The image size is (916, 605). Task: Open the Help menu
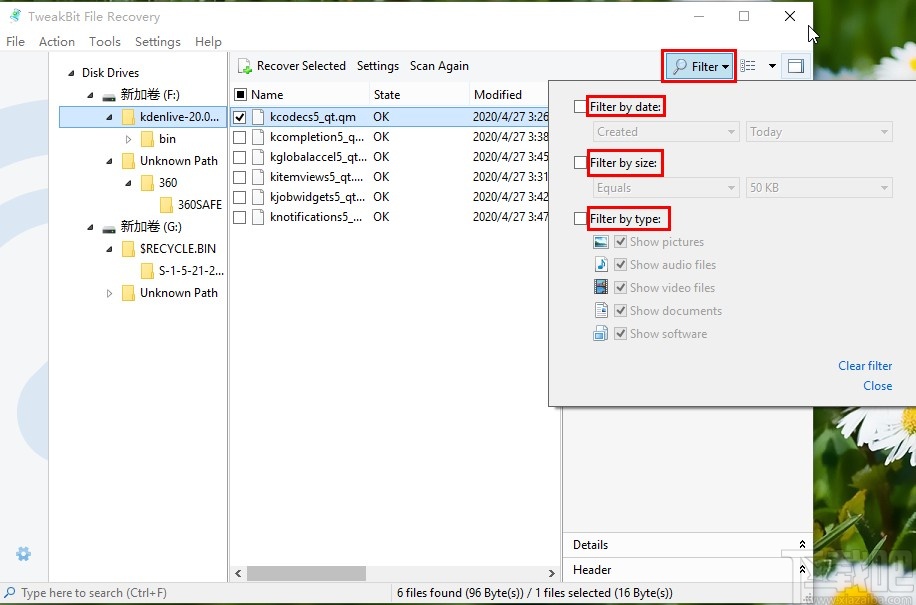point(208,41)
